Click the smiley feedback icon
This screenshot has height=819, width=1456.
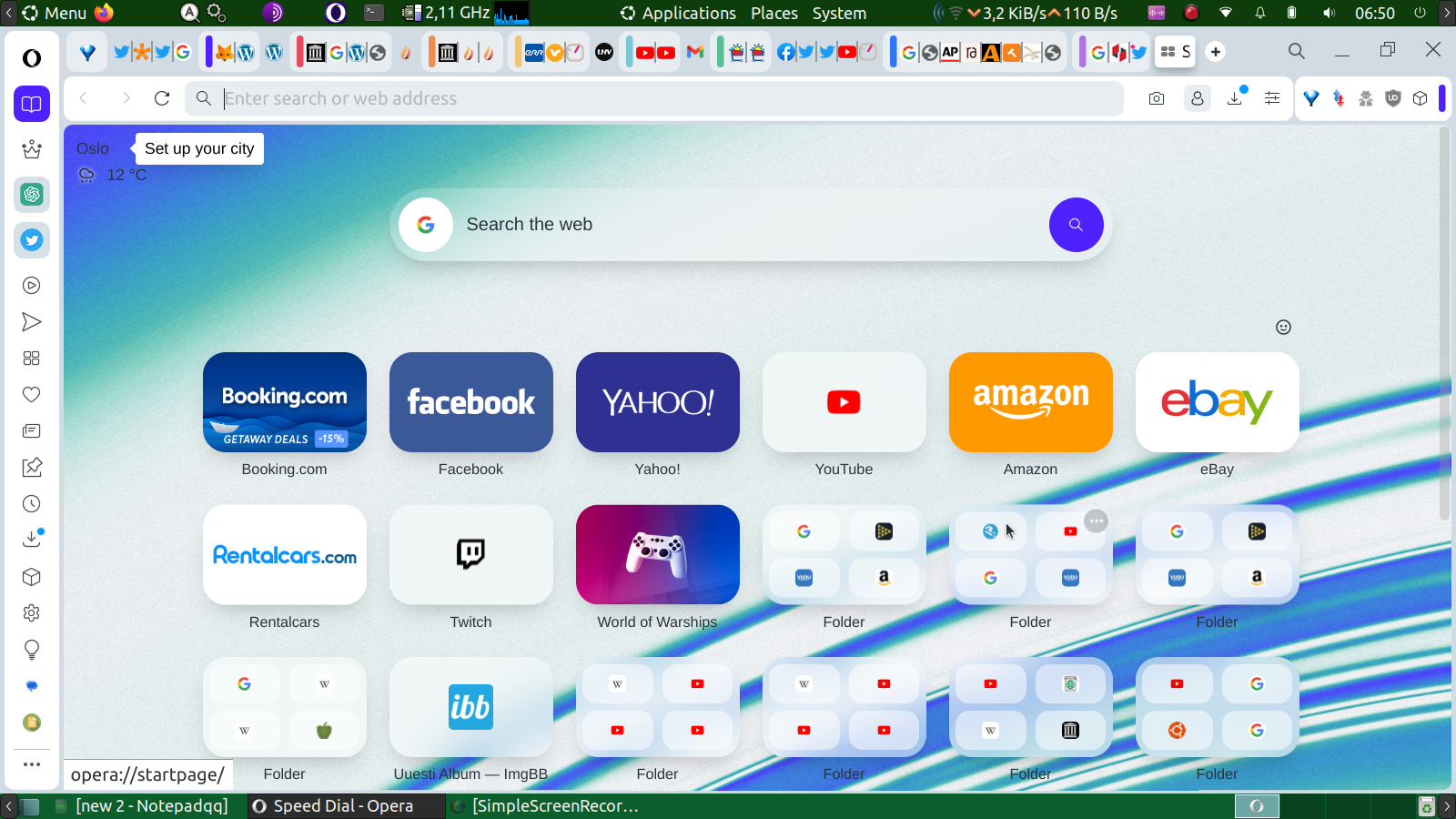[x=1284, y=328]
